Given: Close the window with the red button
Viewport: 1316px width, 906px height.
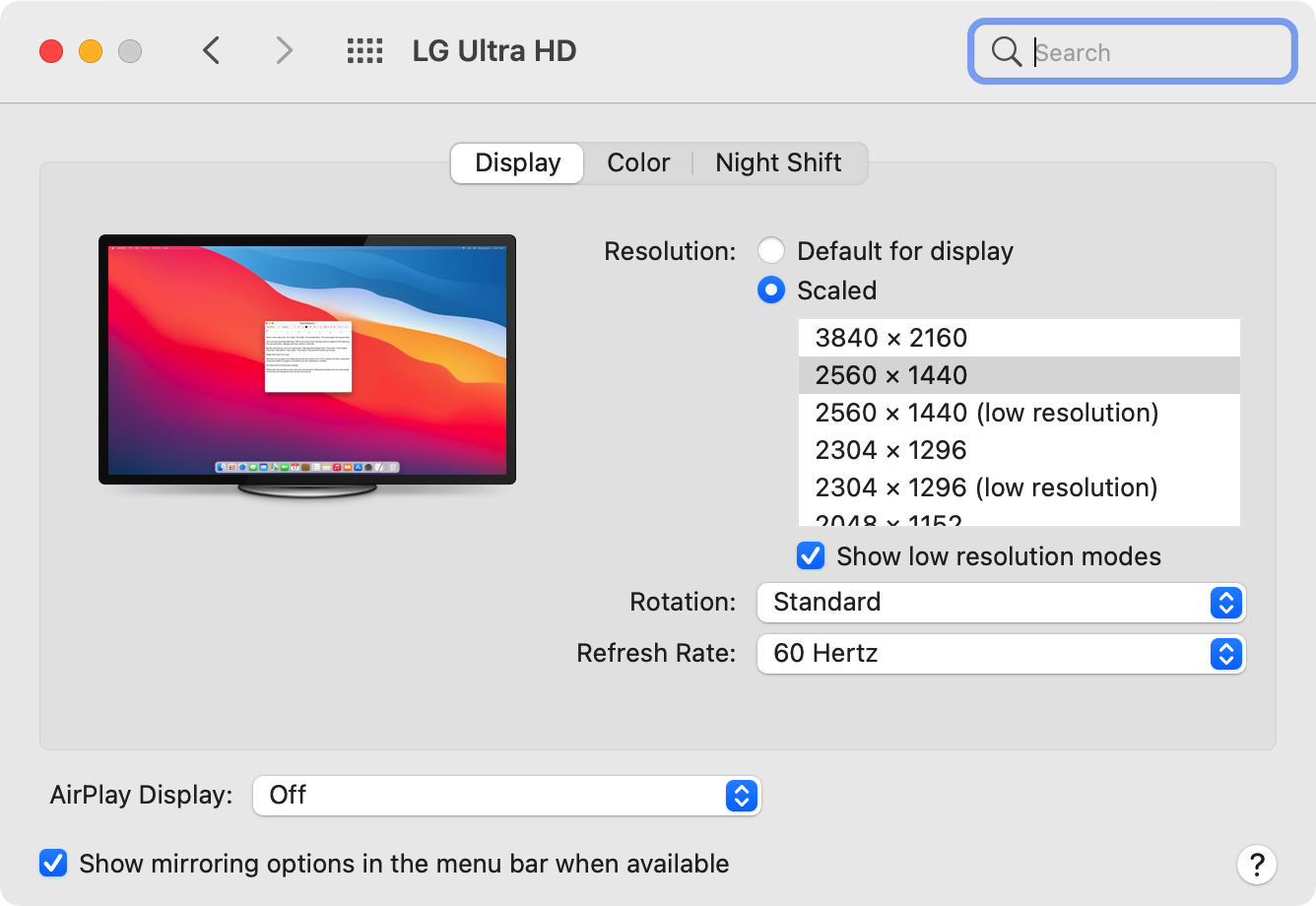Looking at the screenshot, I should tap(51, 50).
